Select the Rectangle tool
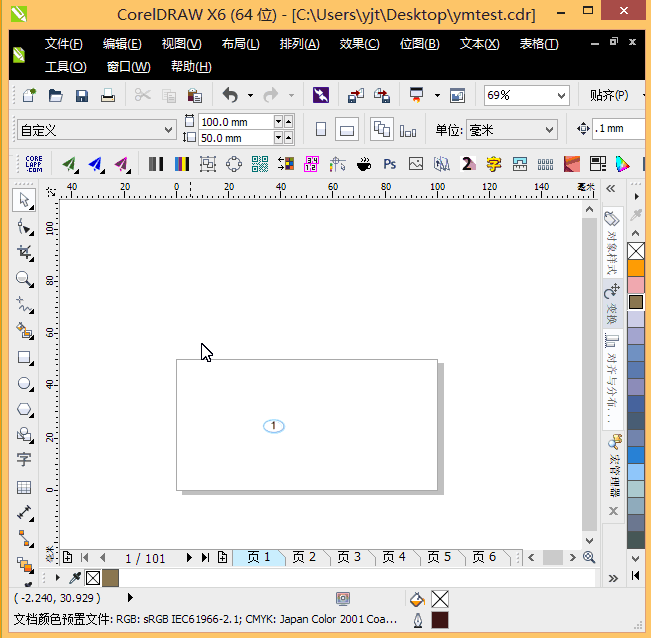The width and height of the screenshot is (651, 638). point(24,358)
